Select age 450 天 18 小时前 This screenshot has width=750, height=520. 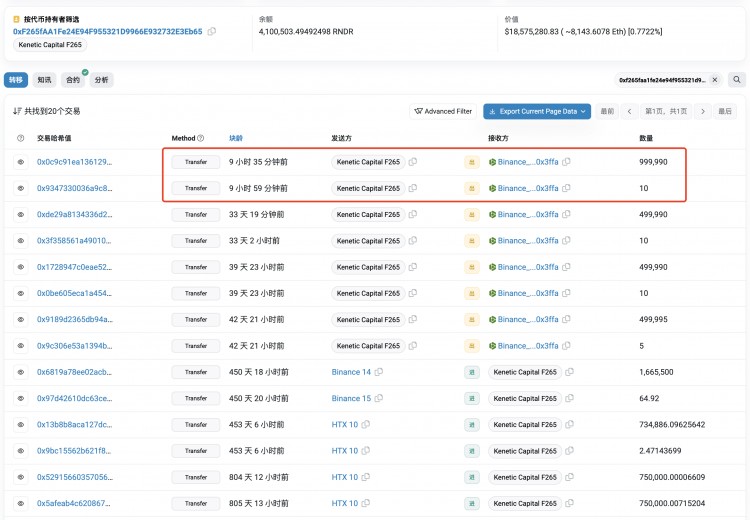coord(259,372)
